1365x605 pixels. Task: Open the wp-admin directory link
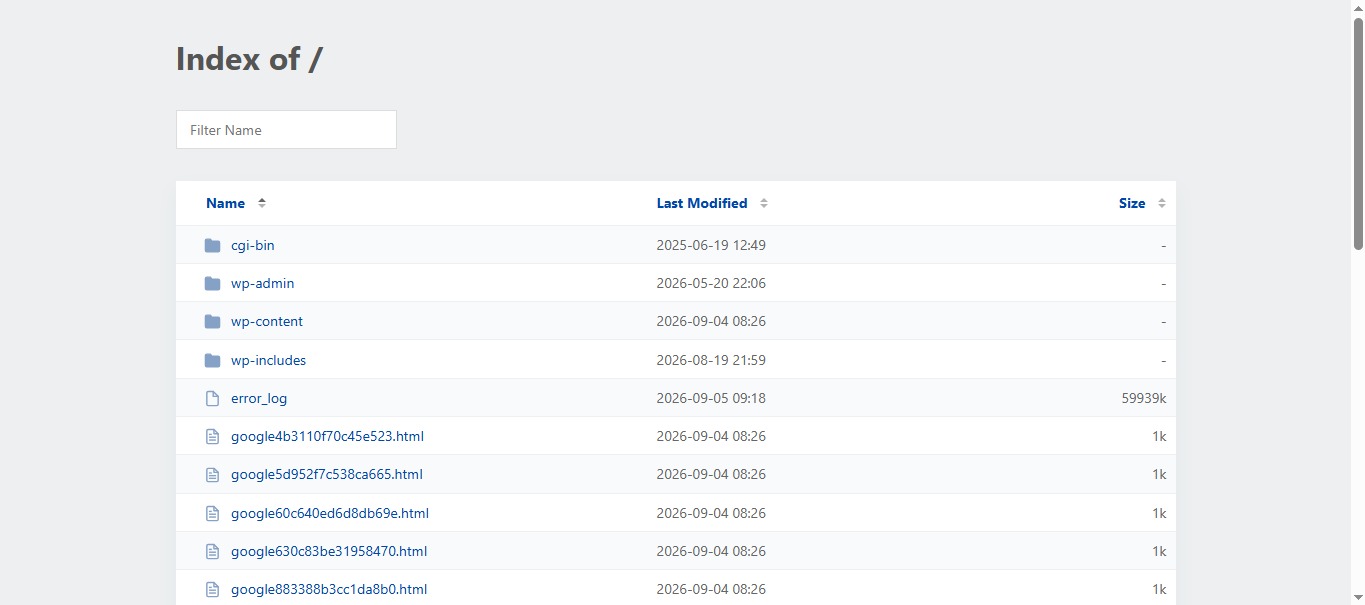[x=262, y=283]
